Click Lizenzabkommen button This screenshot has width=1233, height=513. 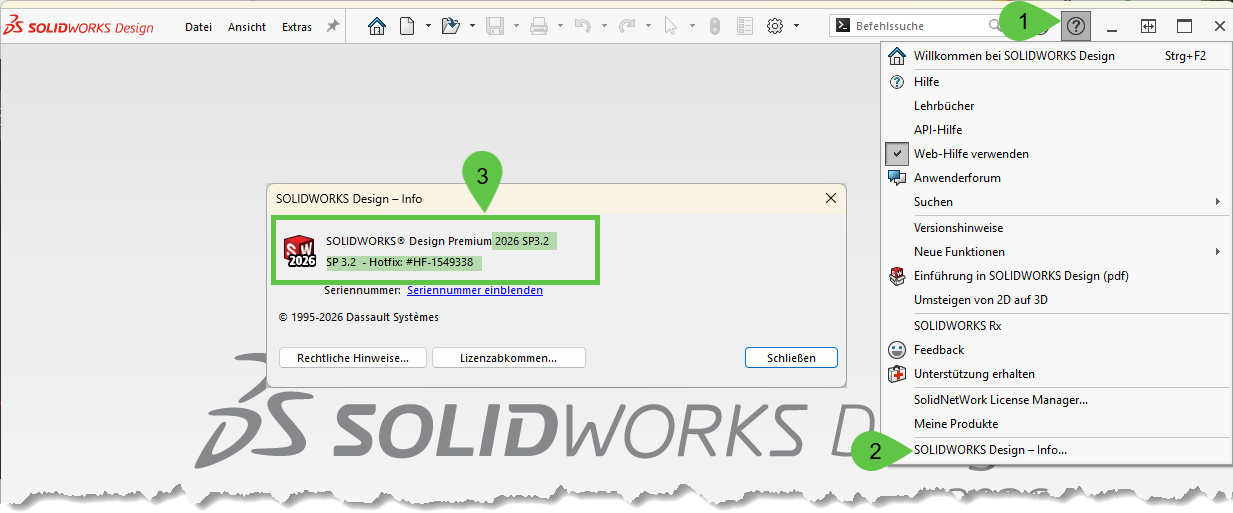coord(509,358)
